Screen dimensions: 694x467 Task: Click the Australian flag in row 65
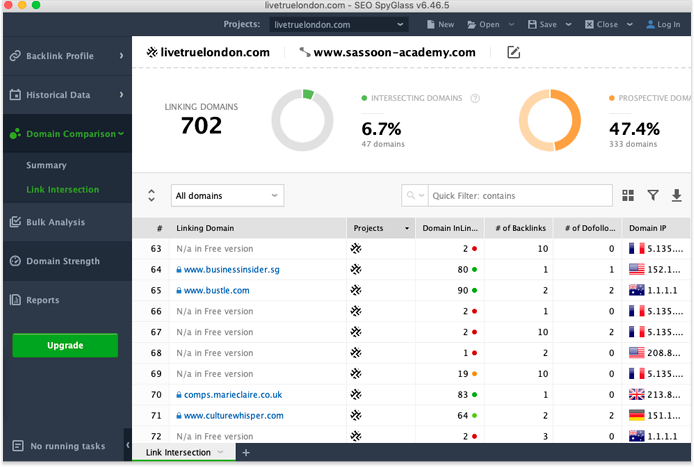[636, 290]
